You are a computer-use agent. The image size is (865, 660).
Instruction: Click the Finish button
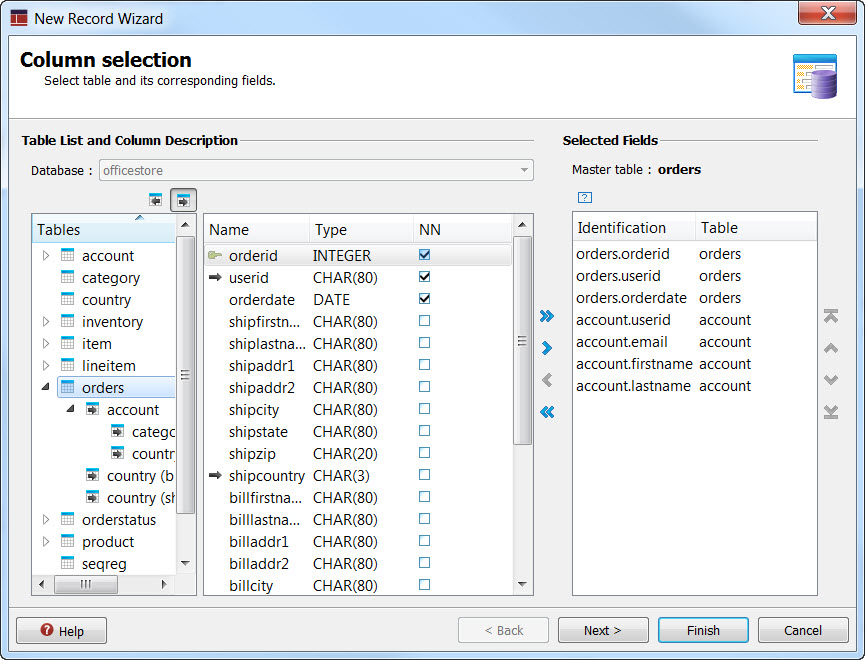pyautogui.click(x=703, y=630)
